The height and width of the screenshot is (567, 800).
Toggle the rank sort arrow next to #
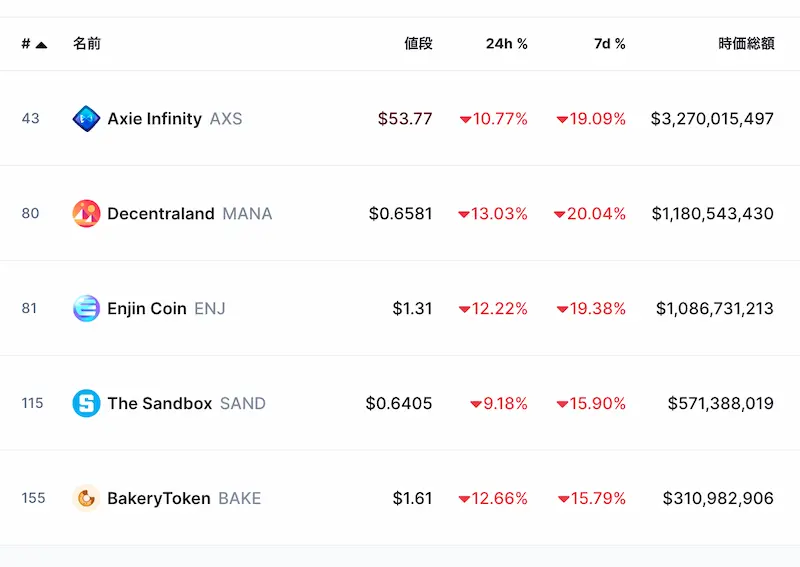(41, 45)
